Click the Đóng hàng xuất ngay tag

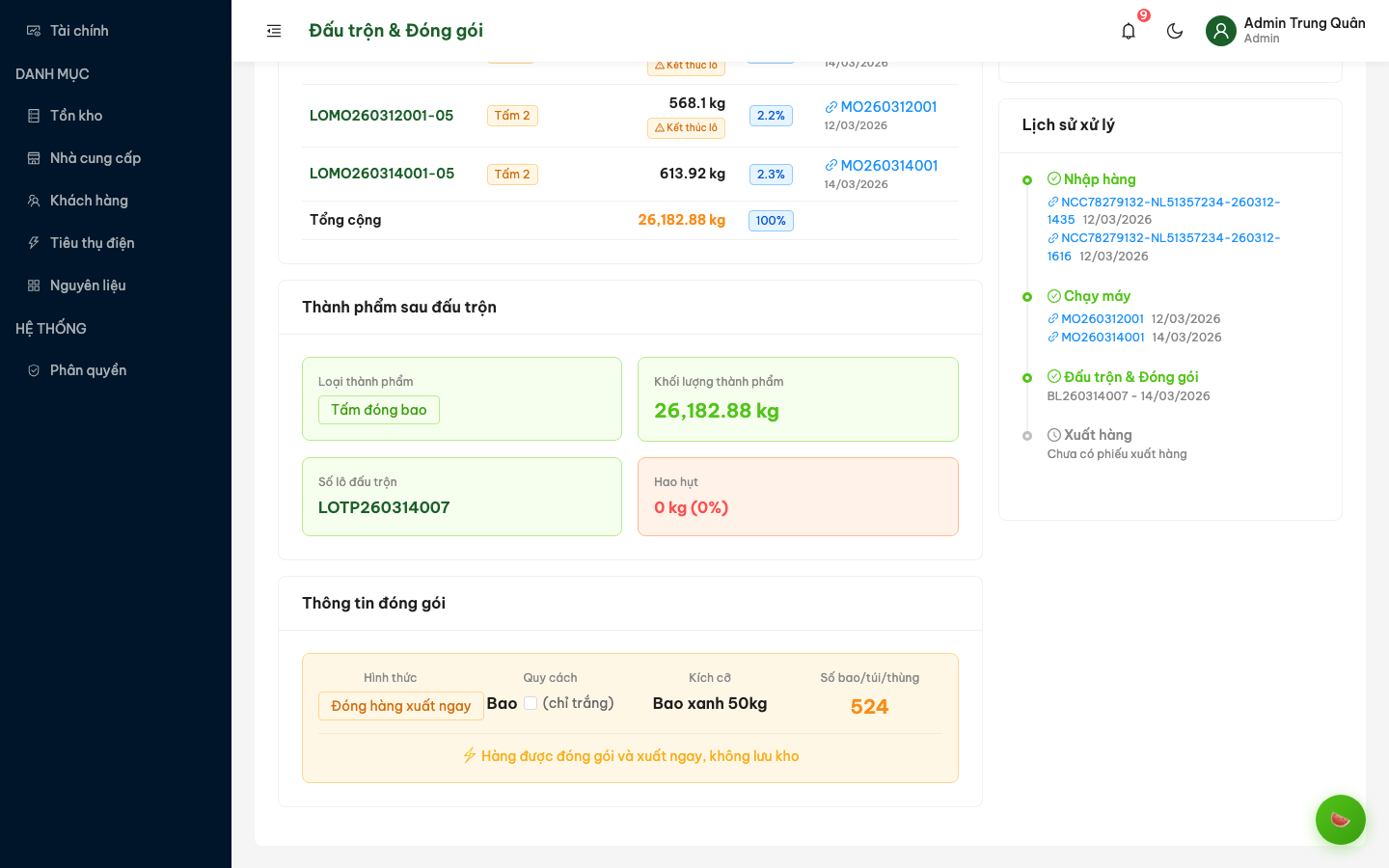tap(400, 706)
